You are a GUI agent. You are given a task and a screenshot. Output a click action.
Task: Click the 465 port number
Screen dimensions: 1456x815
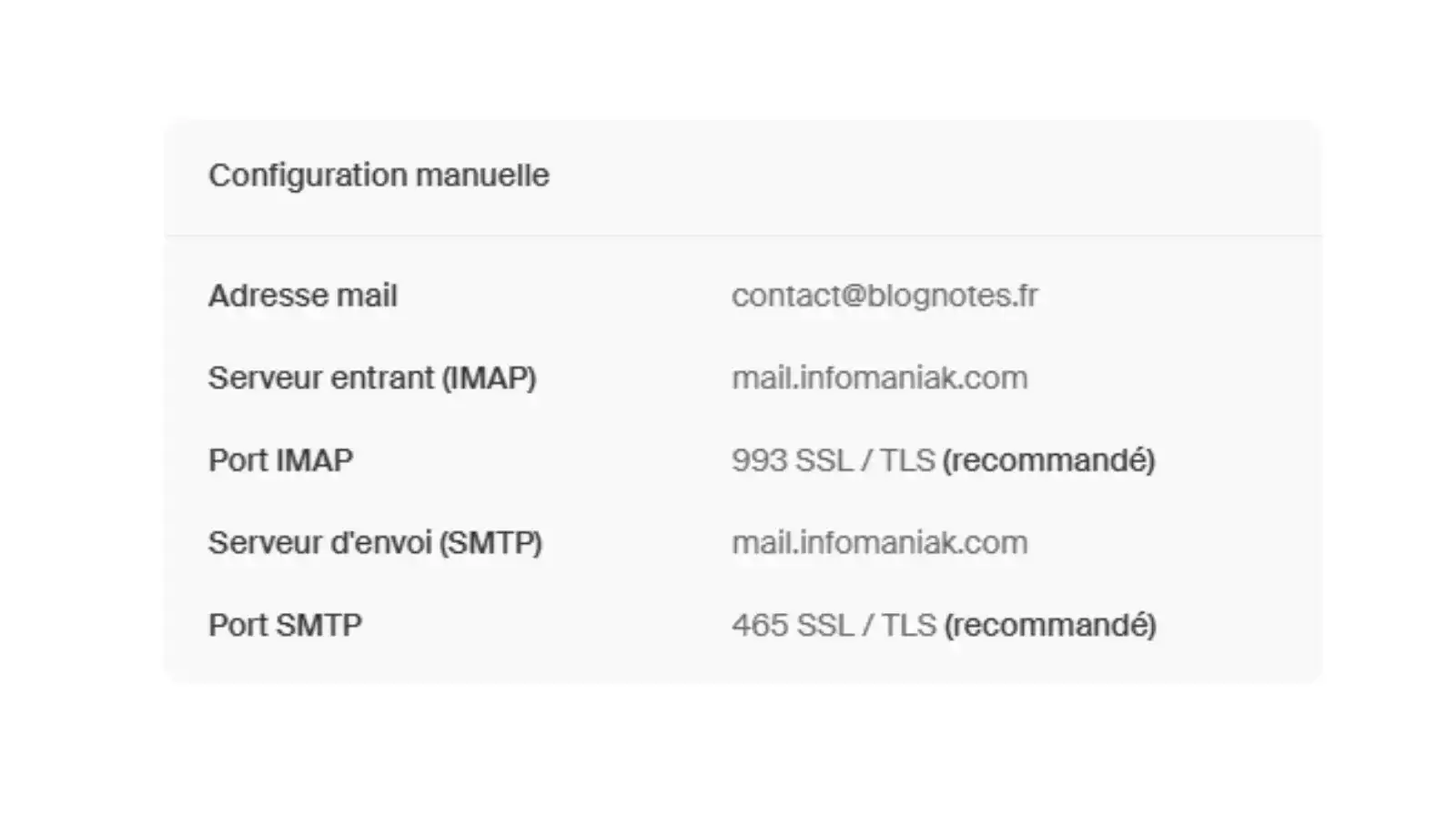[x=759, y=625]
